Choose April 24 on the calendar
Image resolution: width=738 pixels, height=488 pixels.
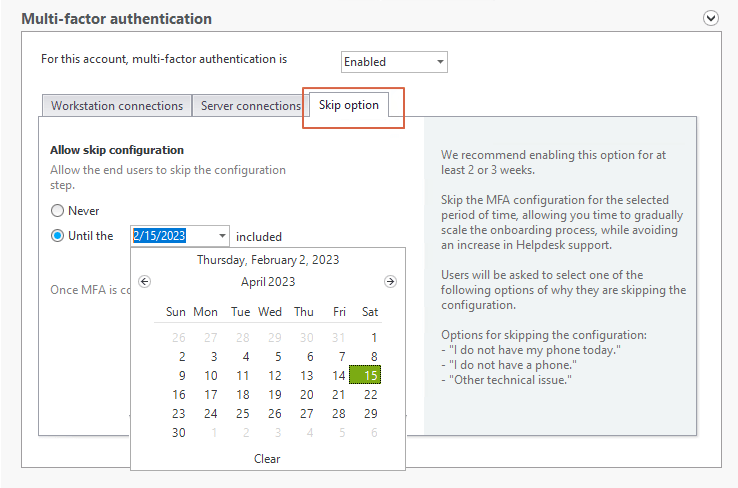pyautogui.click(x=210, y=414)
